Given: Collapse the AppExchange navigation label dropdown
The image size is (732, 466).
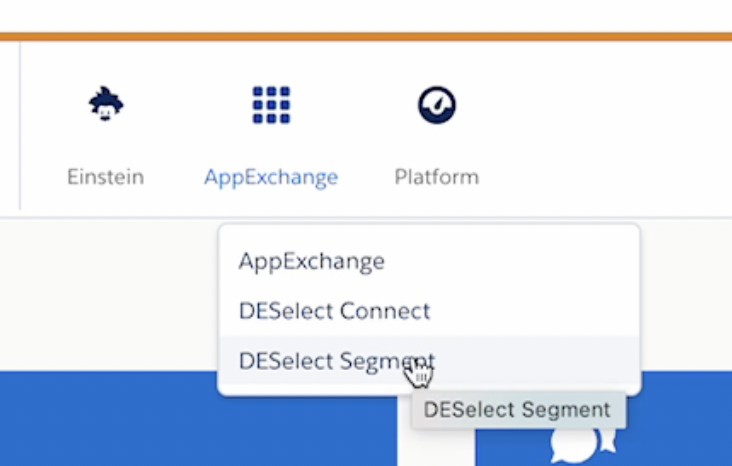Looking at the screenshot, I should pyautogui.click(x=271, y=177).
